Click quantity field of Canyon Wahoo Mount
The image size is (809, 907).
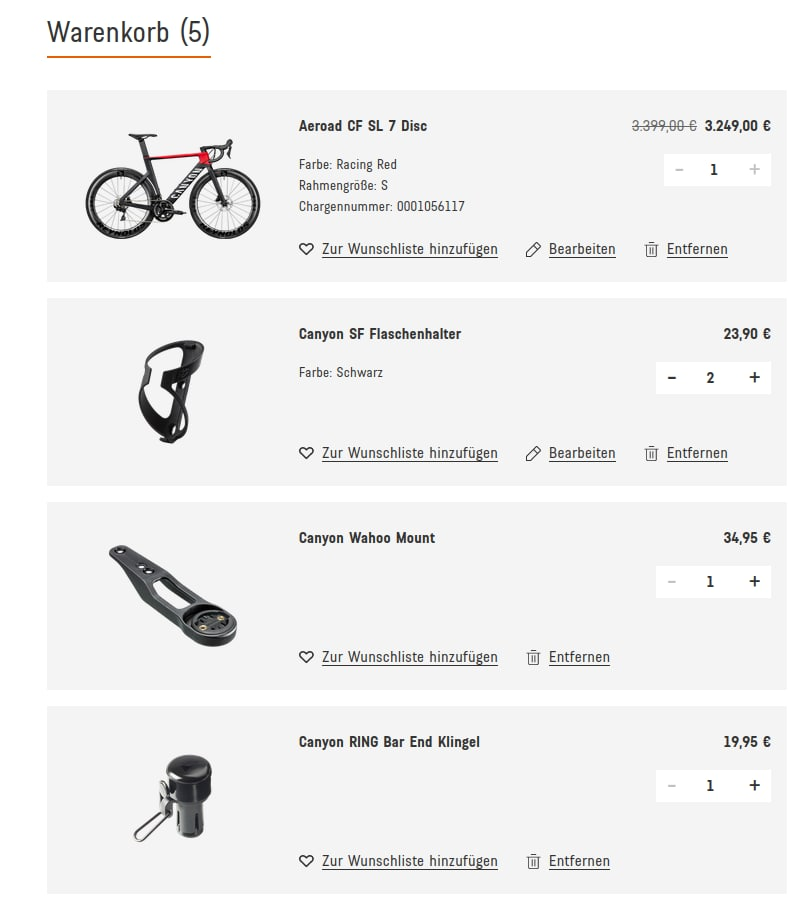coord(711,581)
